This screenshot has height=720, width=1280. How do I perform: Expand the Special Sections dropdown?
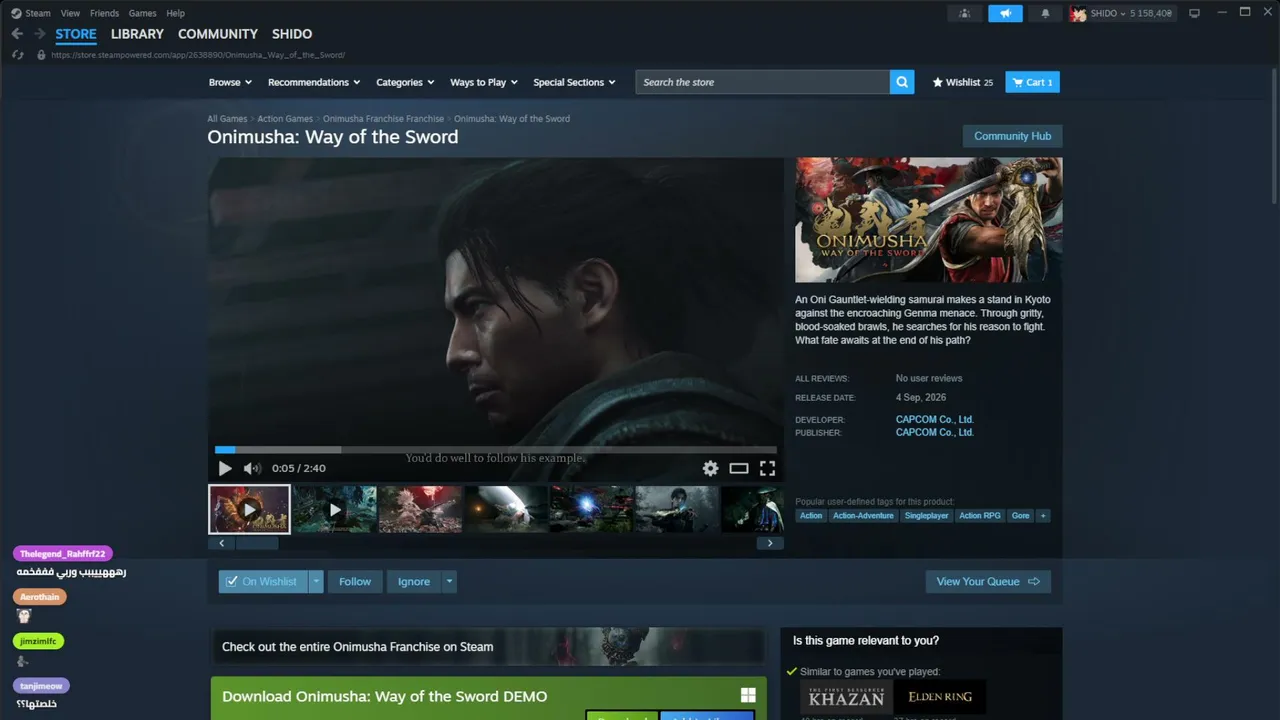574,82
